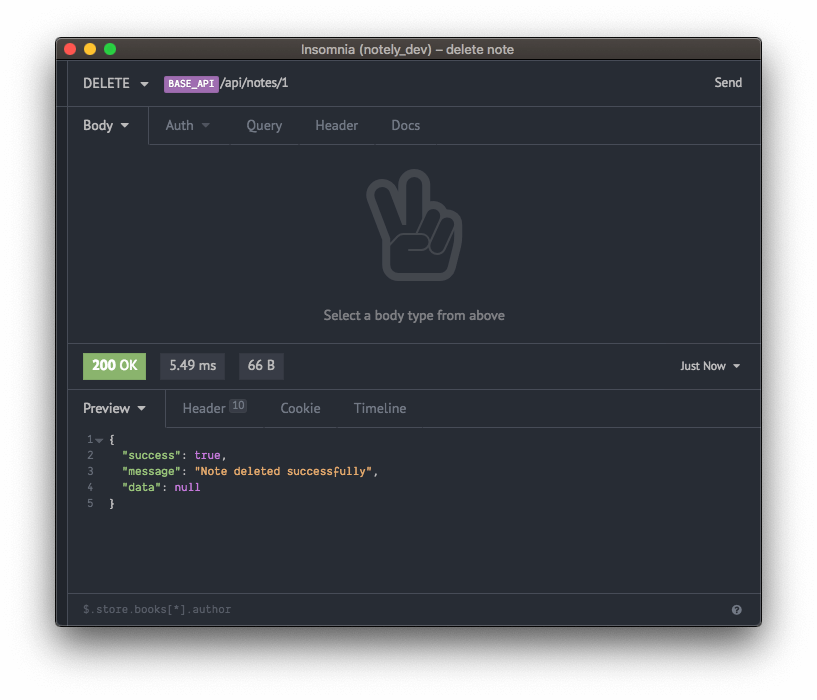Show the Timeline tab
The image size is (817, 700).
[380, 408]
